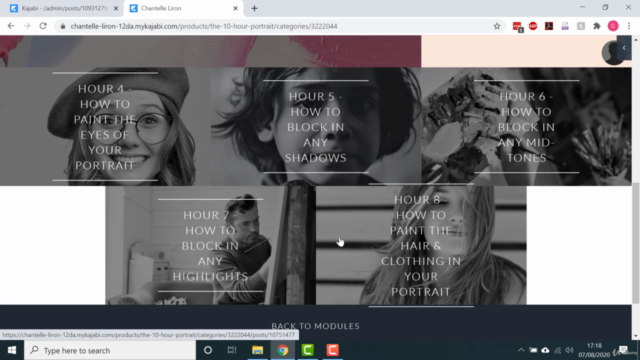Open Hour 6 How to Block in Mid-Tones
This screenshot has width=640, height=360.
(x=526, y=127)
